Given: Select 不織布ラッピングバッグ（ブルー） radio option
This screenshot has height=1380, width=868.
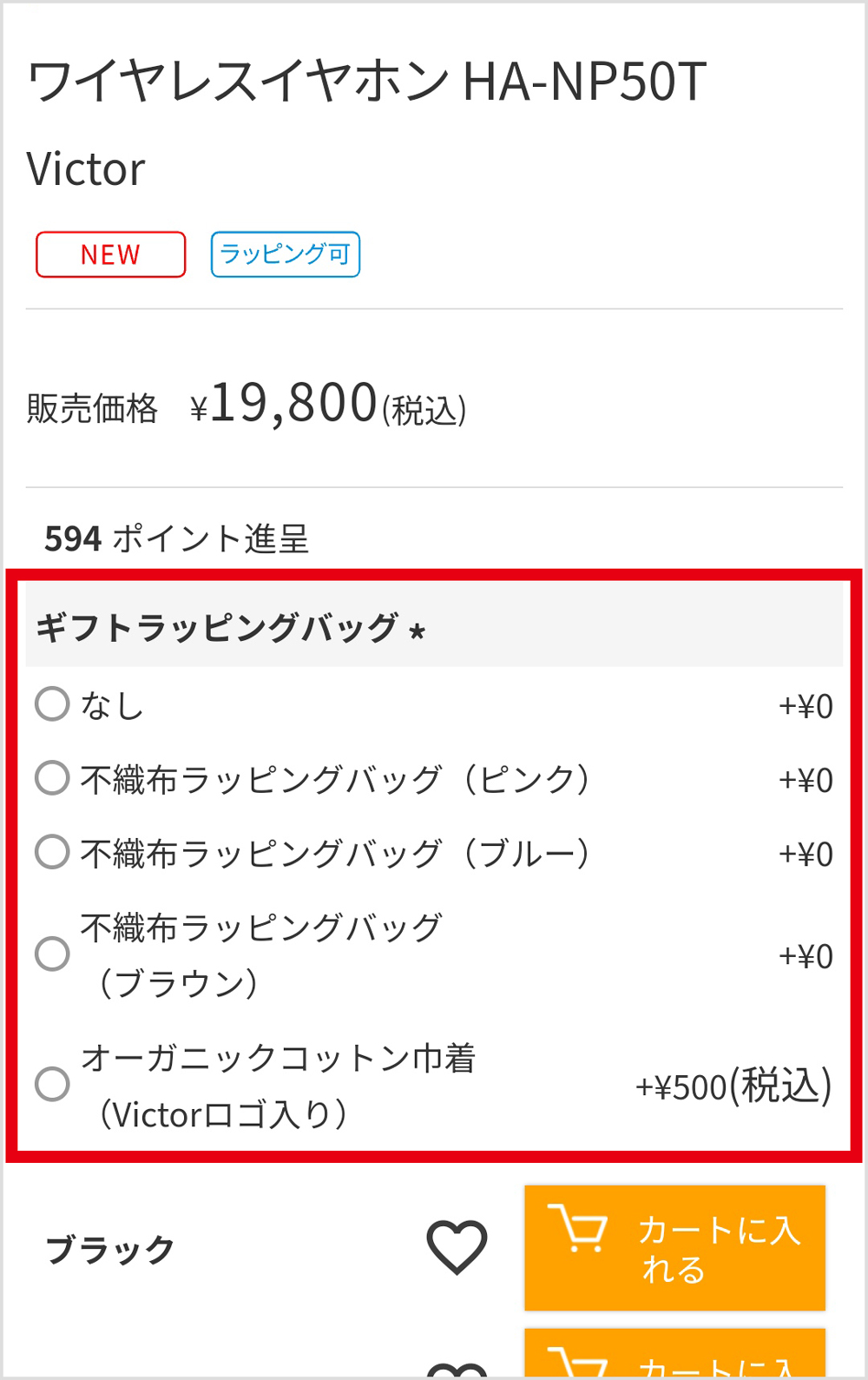Looking at the screenshot, I should point(53,852).
